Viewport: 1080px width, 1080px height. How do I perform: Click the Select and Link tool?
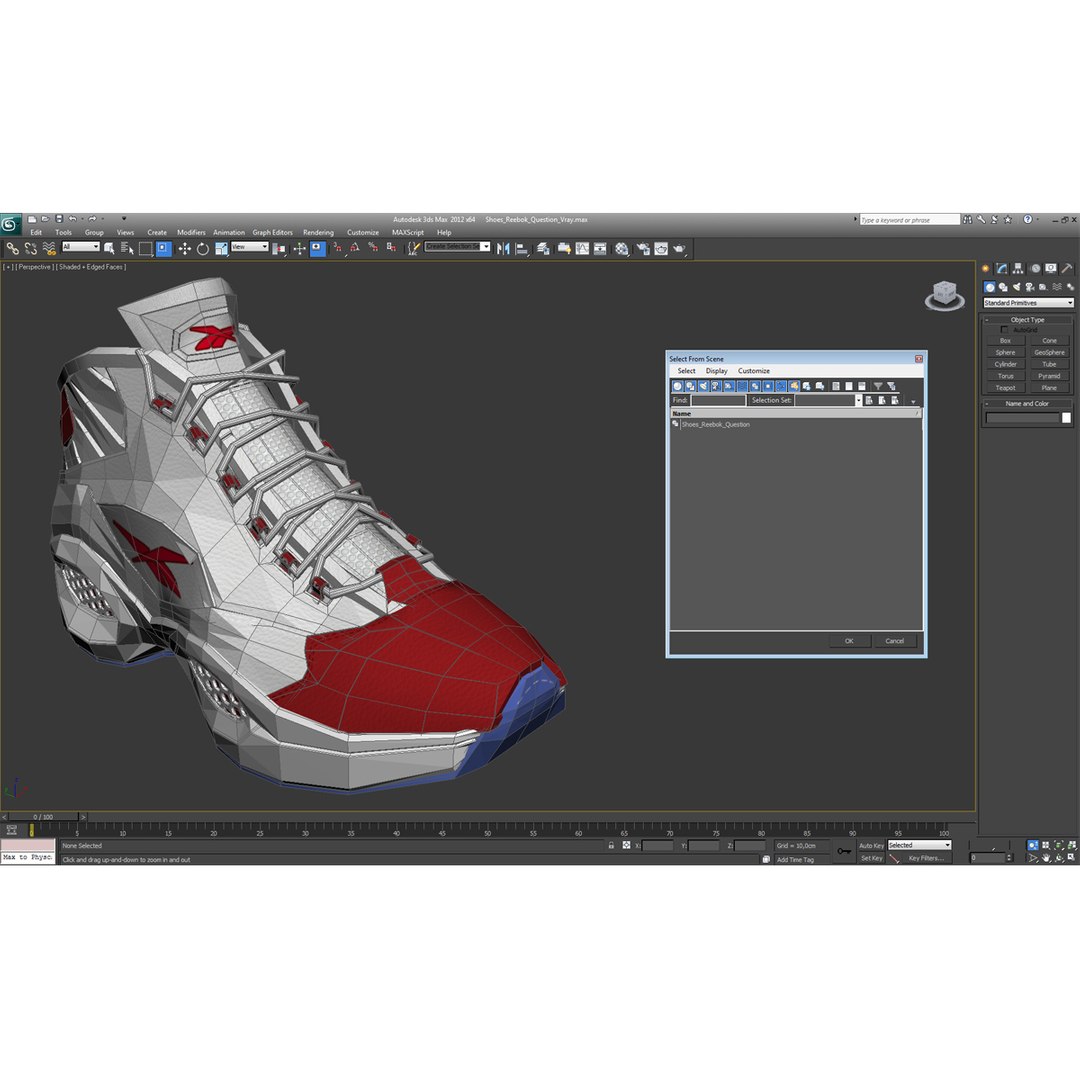click(x=12, y=249)
